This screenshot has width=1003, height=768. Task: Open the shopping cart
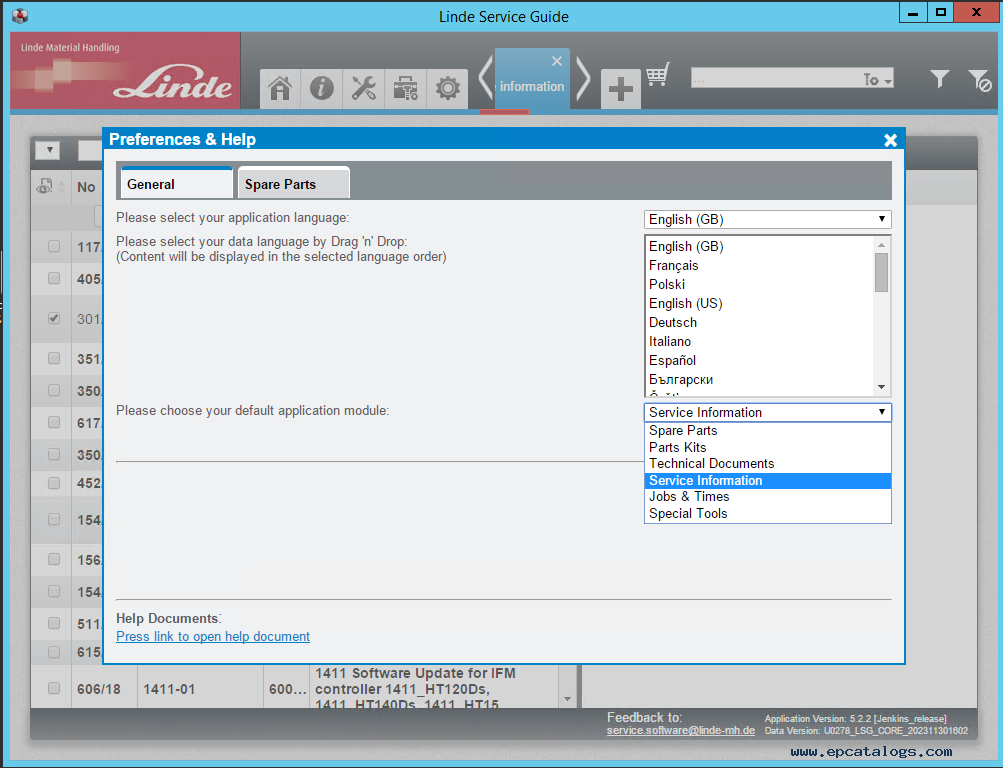(658, 74)
